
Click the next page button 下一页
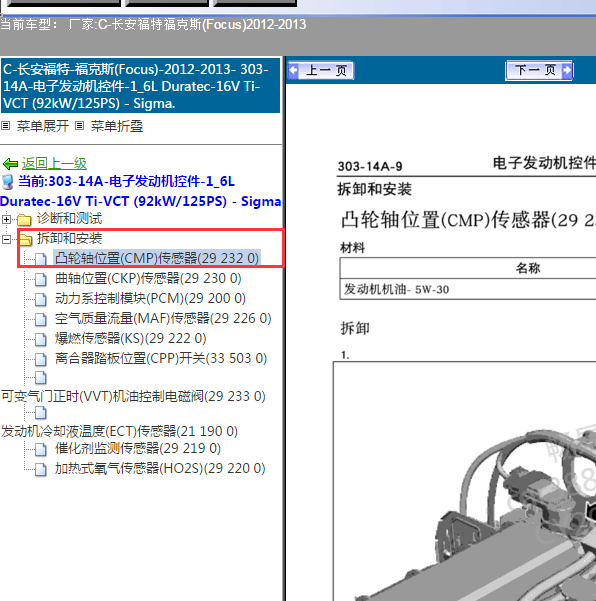pyautogui.click(x=539, y=70)
